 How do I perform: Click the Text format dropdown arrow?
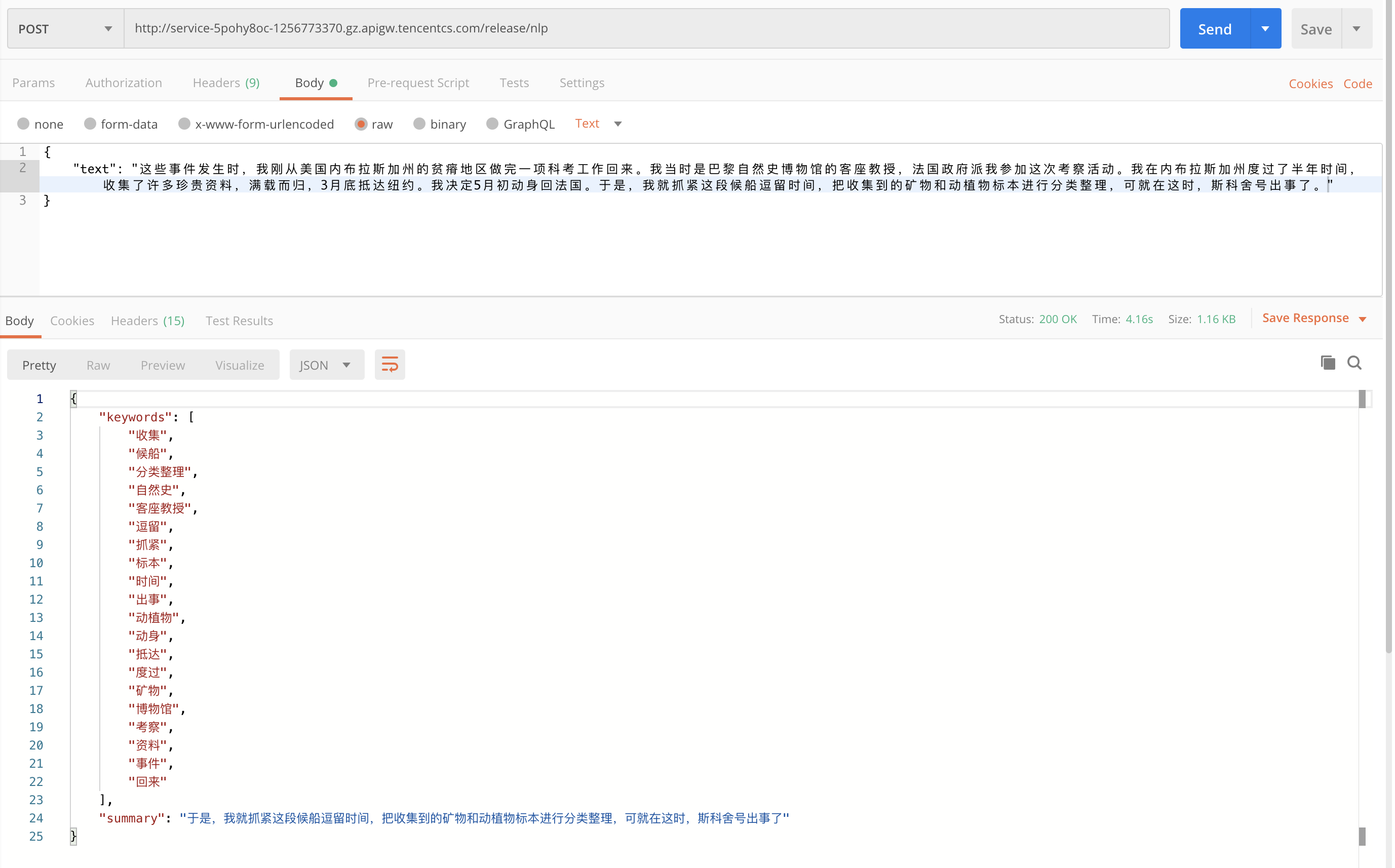[x=618, y=124]
